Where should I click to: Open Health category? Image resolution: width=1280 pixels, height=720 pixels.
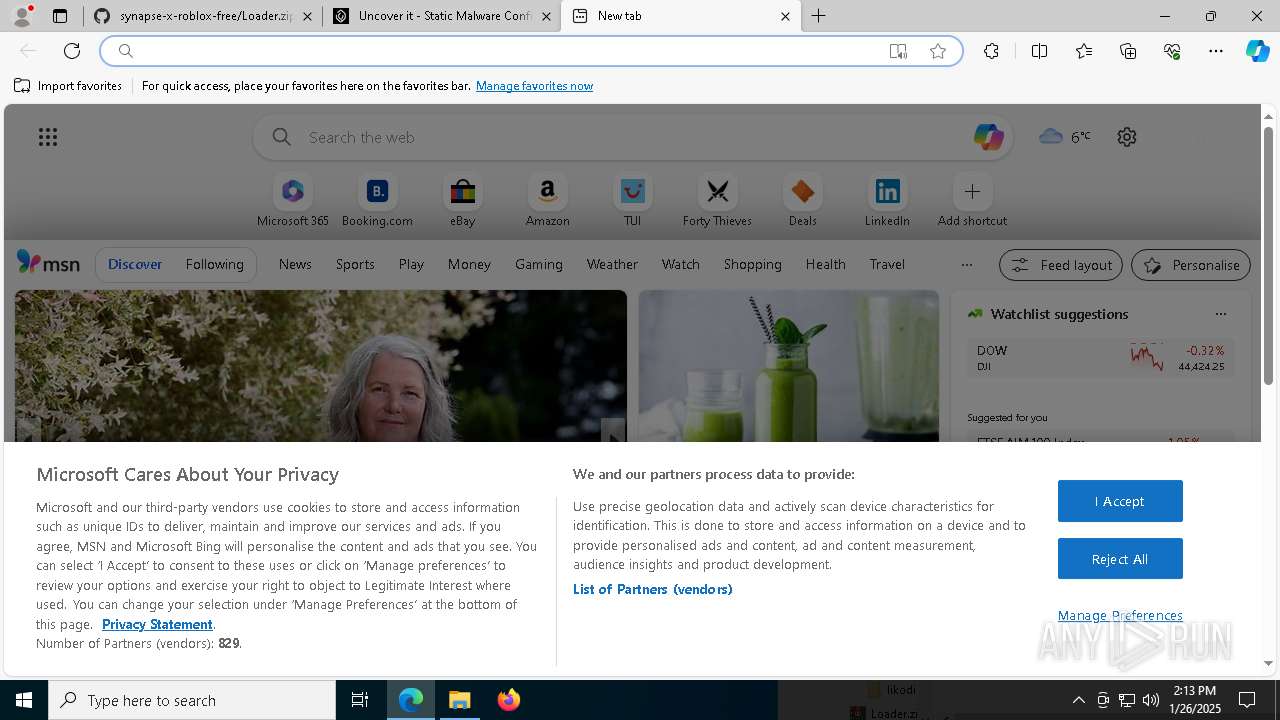825,264
